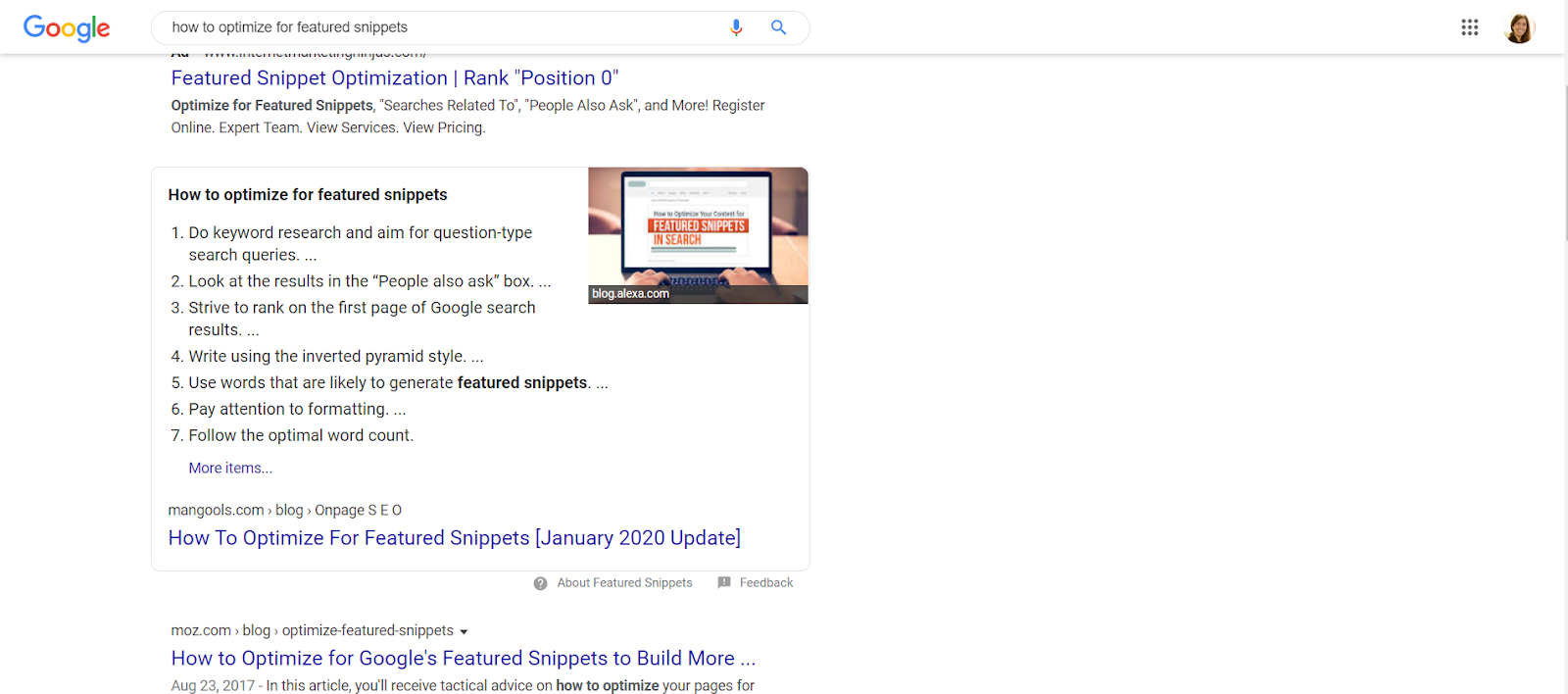
Task: Open the Google apps grid
Action: (x=1469, y=27)
